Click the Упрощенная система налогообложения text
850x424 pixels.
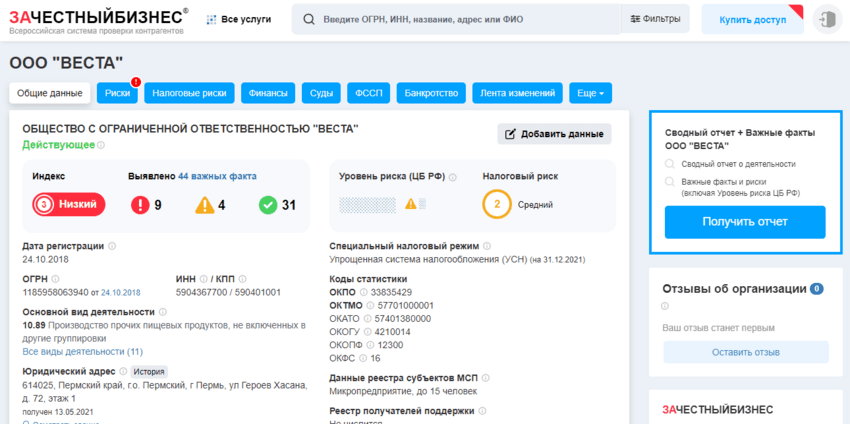click(428, 260)
